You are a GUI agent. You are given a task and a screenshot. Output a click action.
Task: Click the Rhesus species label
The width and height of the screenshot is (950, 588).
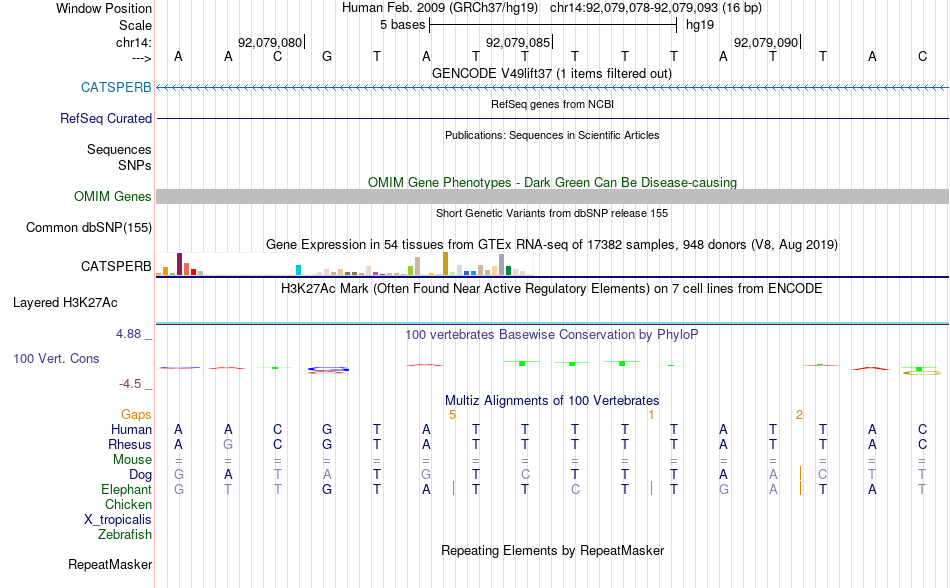click(x=130, y=445)
